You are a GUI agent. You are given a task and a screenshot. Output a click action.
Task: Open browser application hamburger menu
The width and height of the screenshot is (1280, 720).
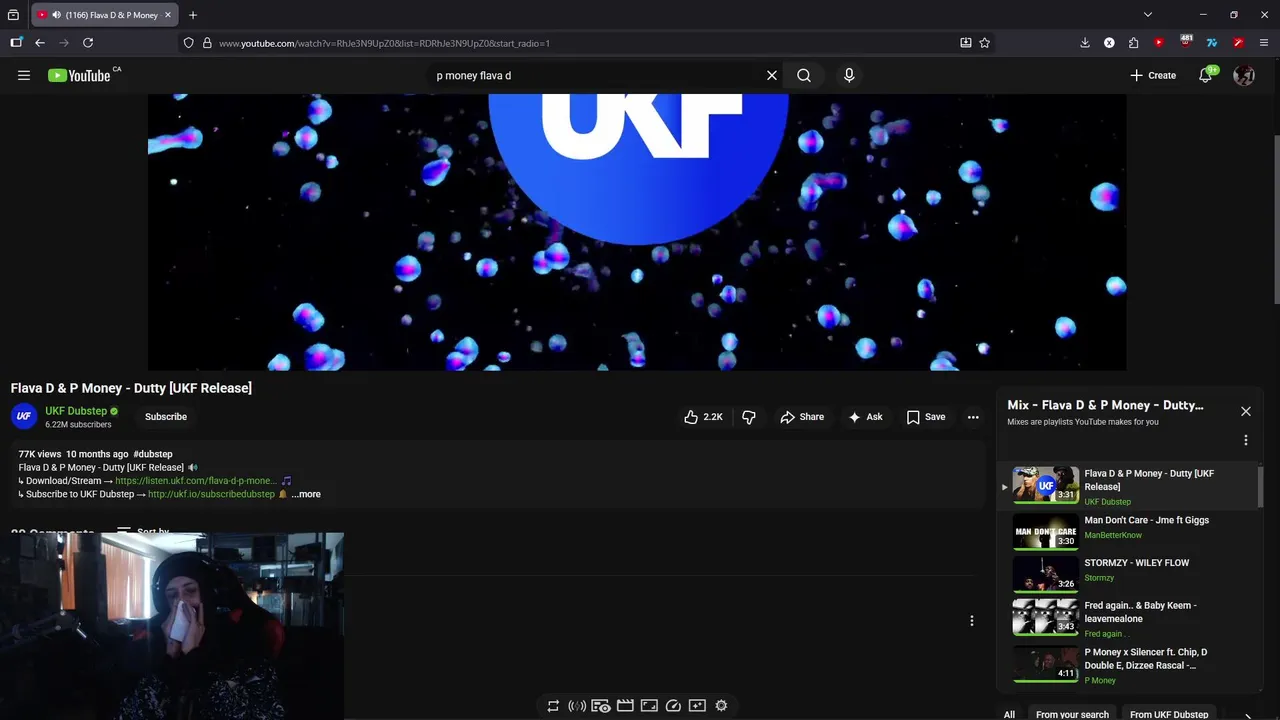tap(1264, 43)
